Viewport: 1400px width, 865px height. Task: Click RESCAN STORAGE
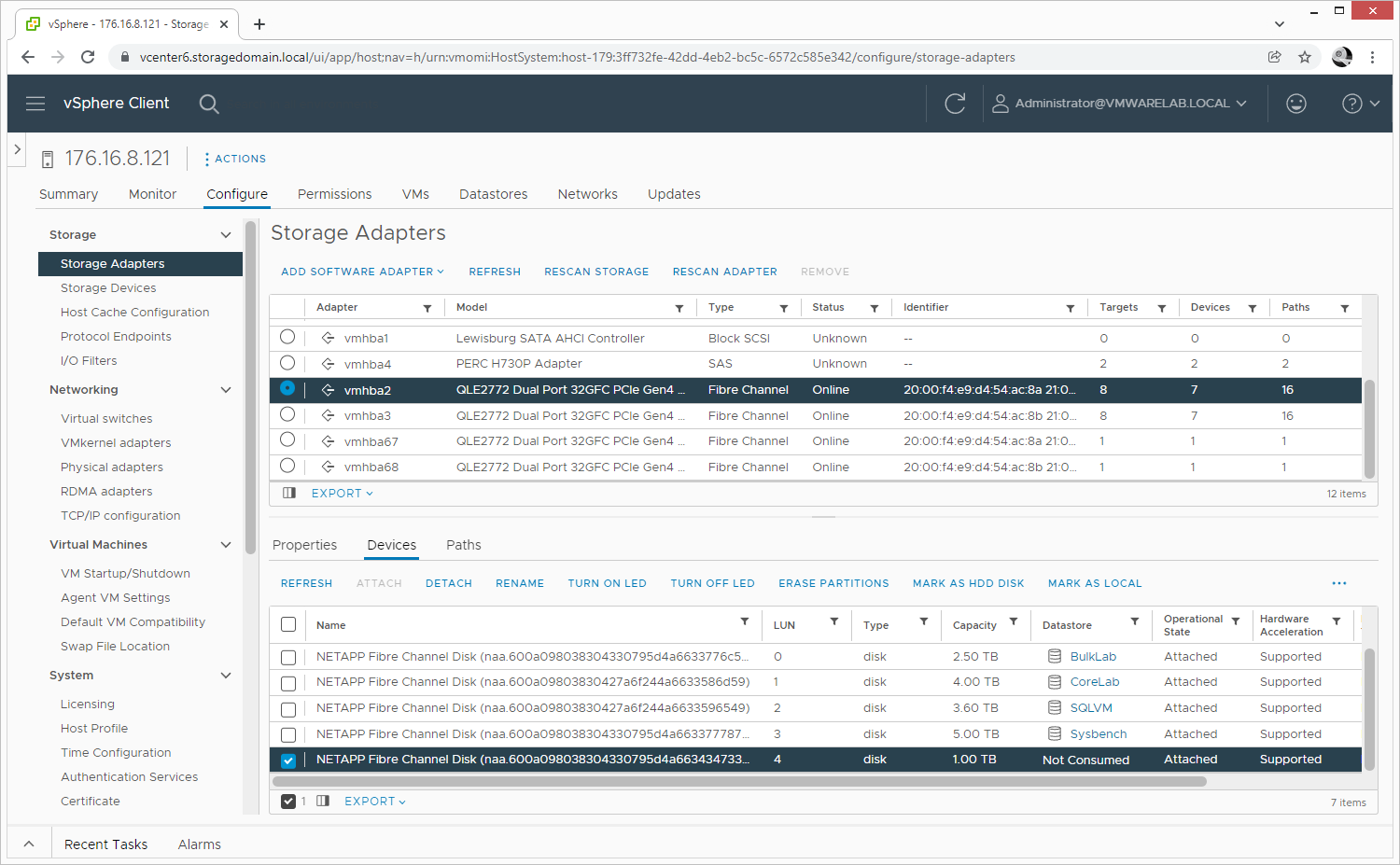(596, 272)
